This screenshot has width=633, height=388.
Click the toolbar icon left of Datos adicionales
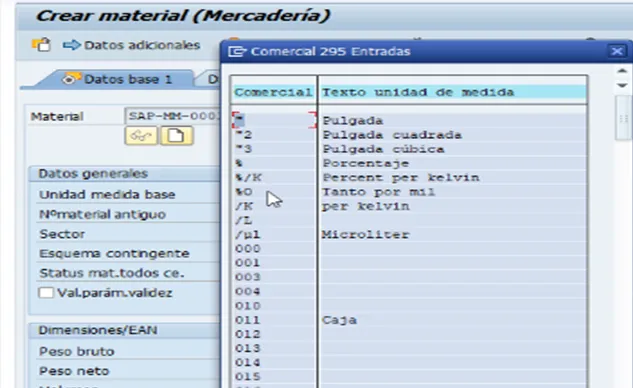point(41,45)
